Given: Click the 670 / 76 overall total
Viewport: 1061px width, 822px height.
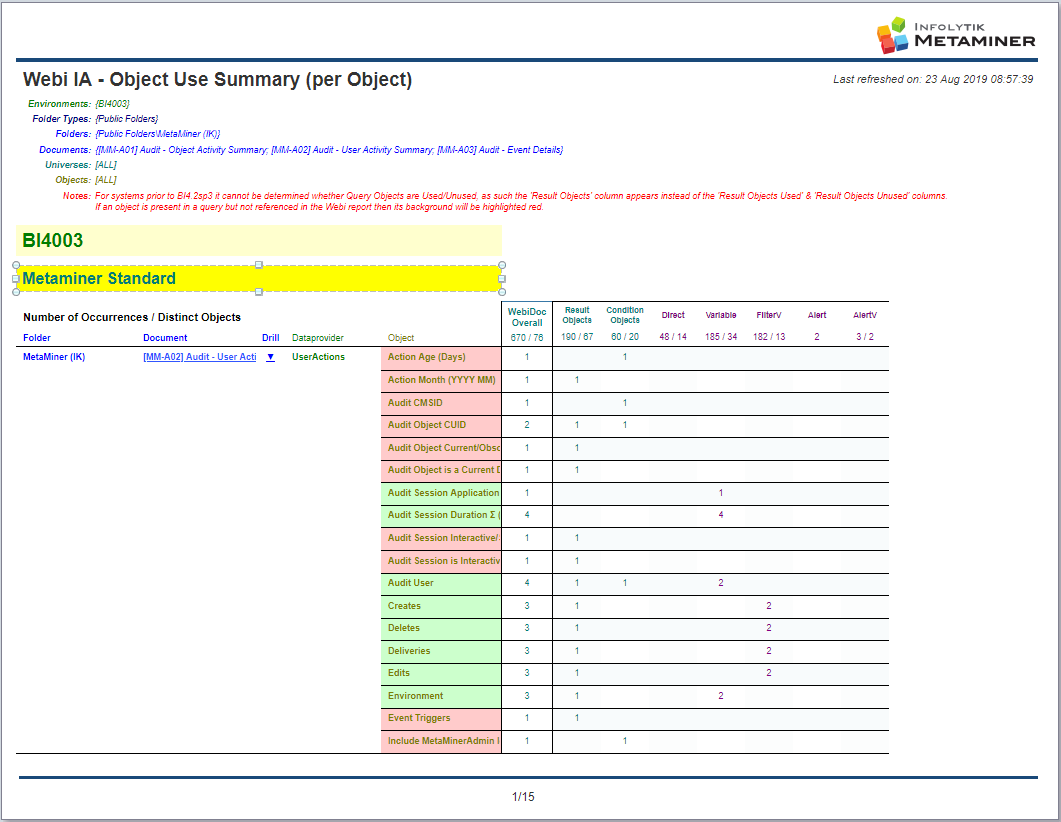Looking at the screenshot, I should (527, 338).
